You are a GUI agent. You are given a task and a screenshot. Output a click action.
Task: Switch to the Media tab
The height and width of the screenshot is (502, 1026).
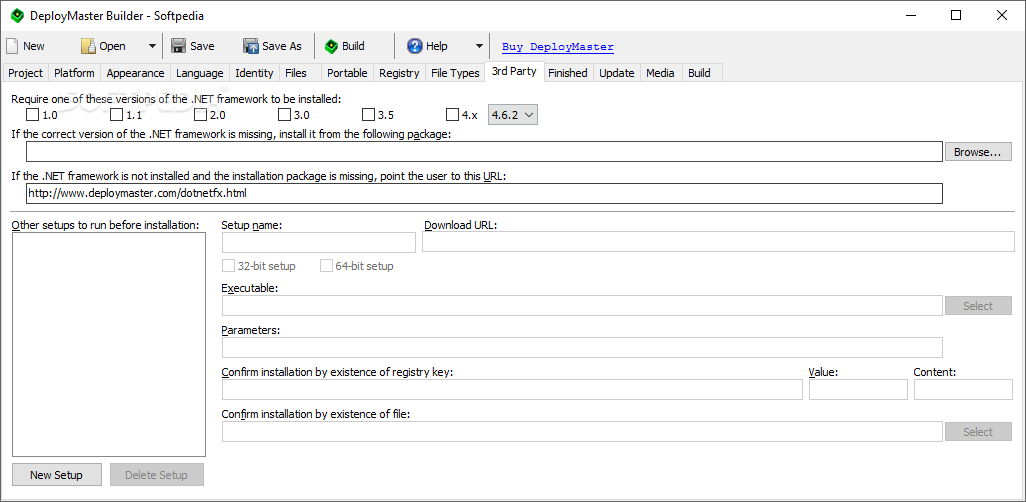tap(660, 73)
